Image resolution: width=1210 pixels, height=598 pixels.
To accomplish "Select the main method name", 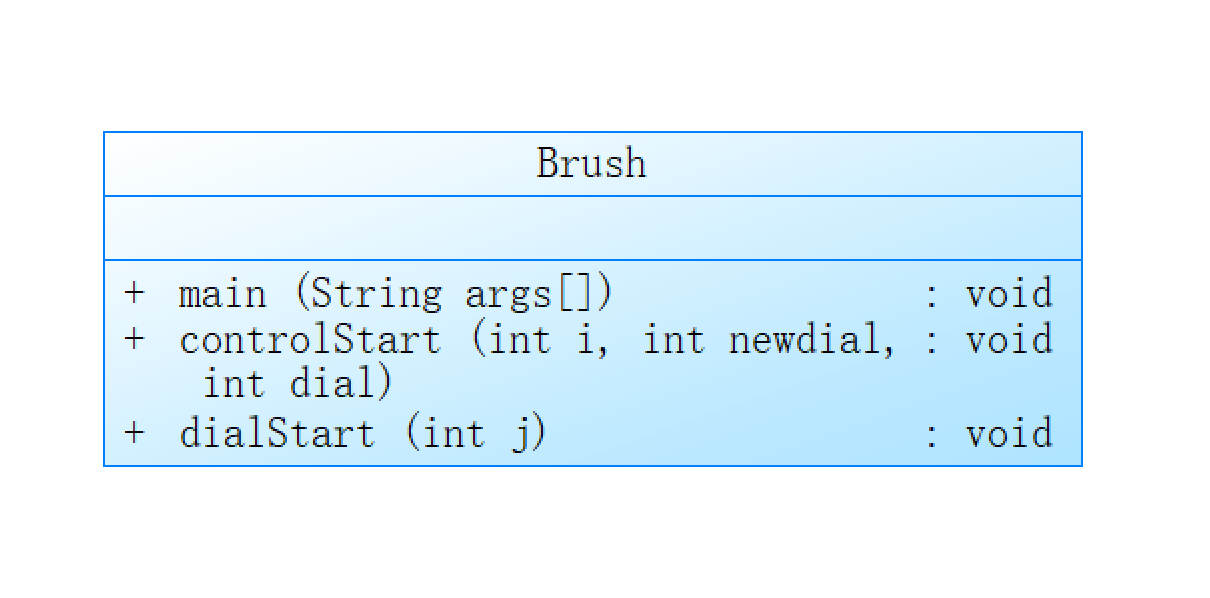I will 222,294.
